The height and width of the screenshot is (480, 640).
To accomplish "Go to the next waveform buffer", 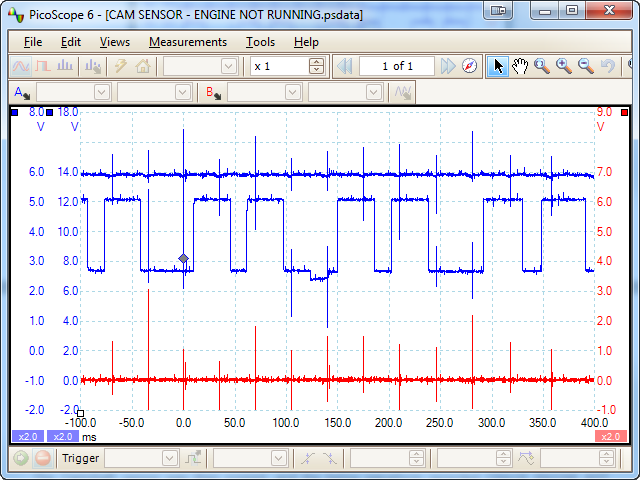I will tap(449, 66).
